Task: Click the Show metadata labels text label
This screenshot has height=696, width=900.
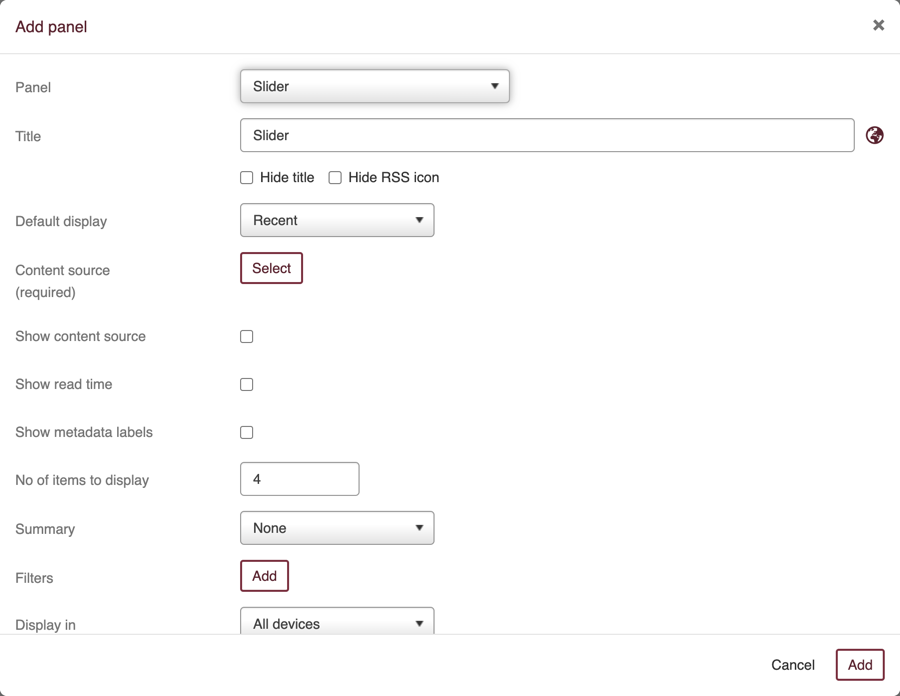Action: pos(84,432)
